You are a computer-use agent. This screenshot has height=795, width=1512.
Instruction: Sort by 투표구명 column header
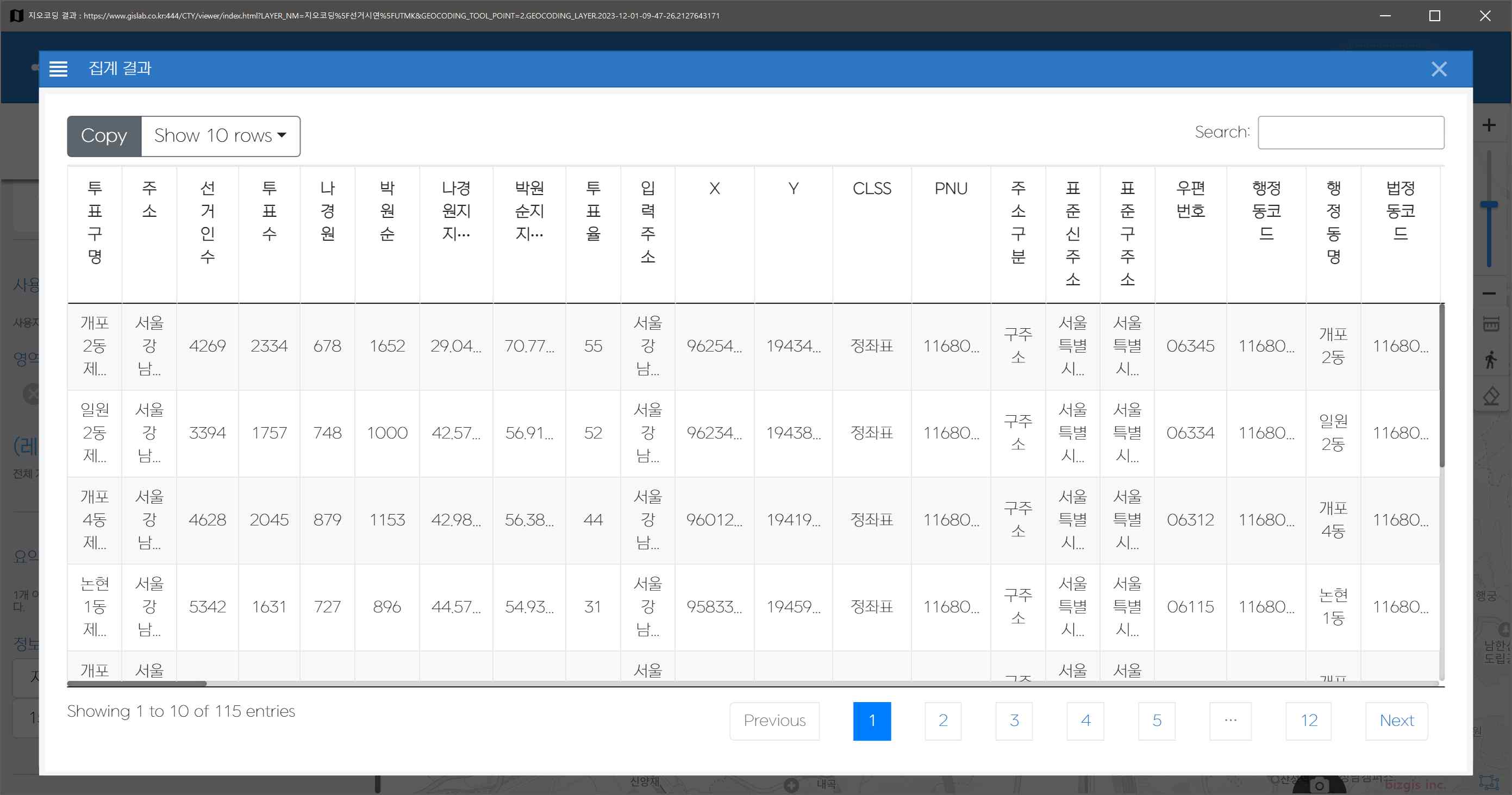[x=95, y=234]
